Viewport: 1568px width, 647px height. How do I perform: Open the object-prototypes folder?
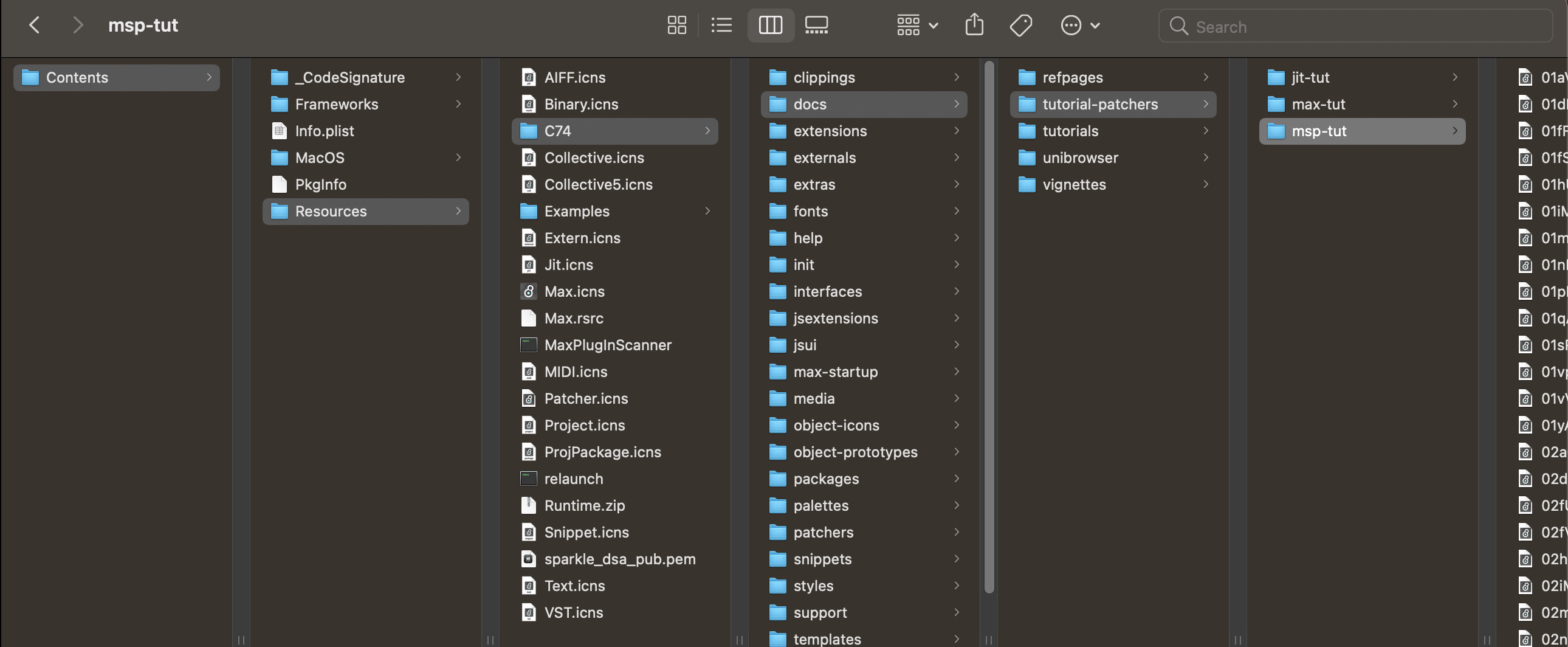pos(864,452)
